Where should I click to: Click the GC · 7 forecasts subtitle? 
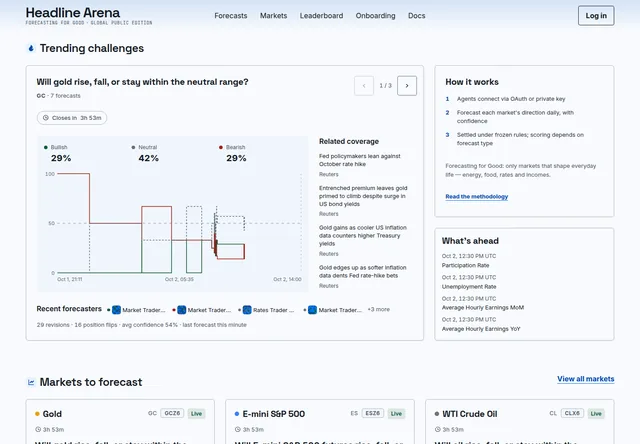[58, 96]
